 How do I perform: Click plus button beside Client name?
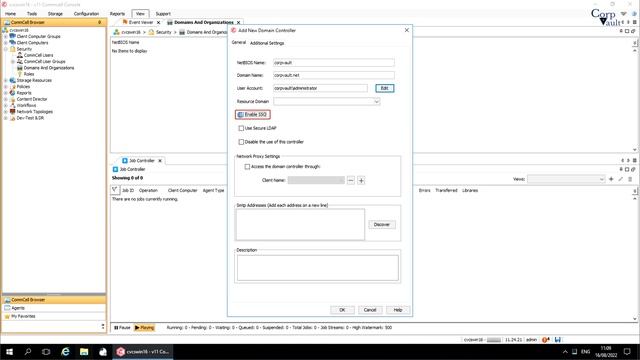click(361, 180)
